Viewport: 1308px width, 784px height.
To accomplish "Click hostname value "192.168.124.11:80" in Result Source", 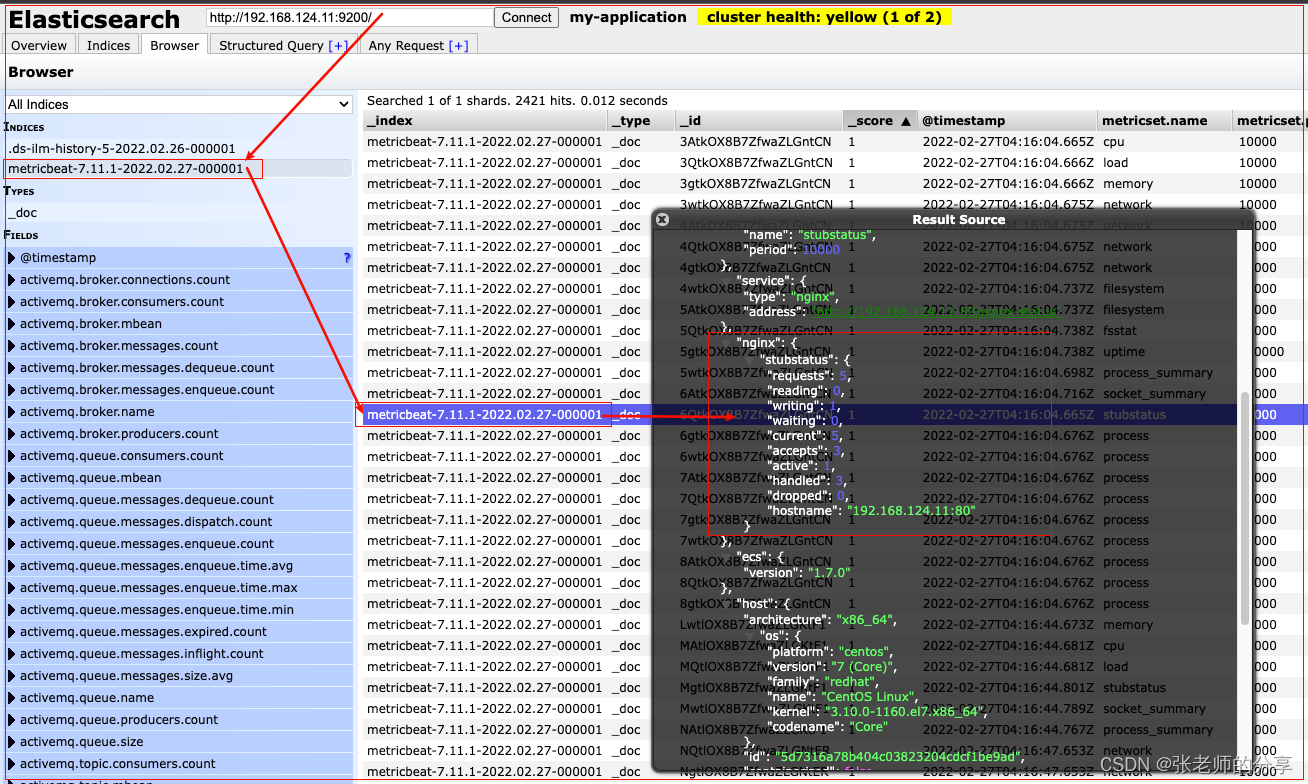I will click(x=911, y=511).
